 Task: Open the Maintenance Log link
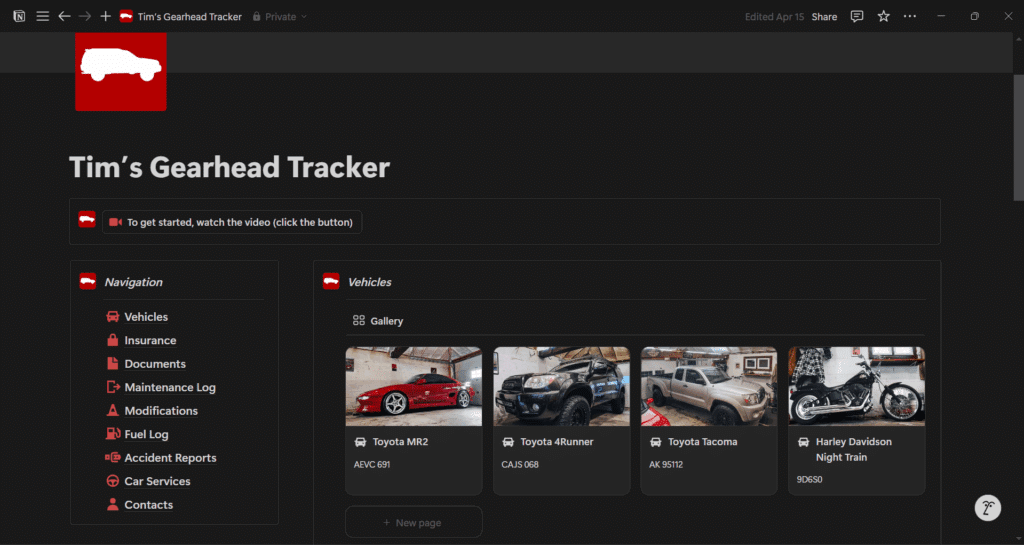pos(169,388)
